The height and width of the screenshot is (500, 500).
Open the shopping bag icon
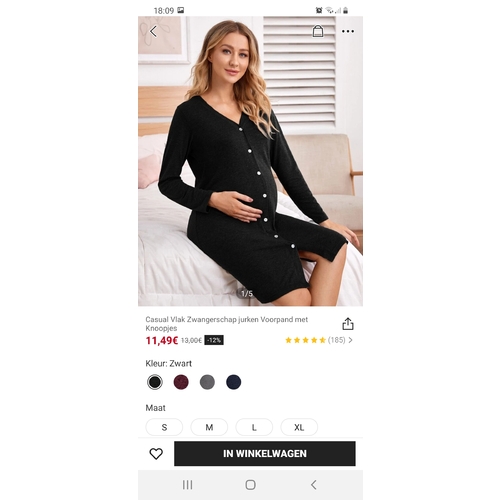pos(318,31)
